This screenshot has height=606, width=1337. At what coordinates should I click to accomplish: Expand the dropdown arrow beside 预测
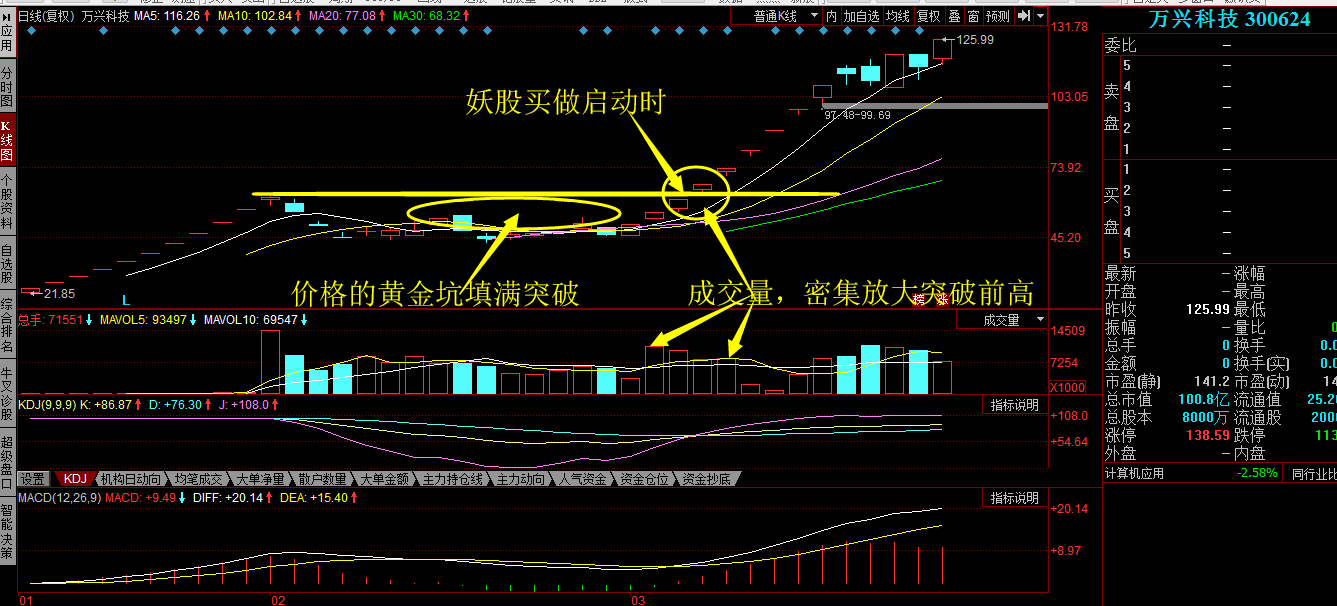[x=1040, y=15]
